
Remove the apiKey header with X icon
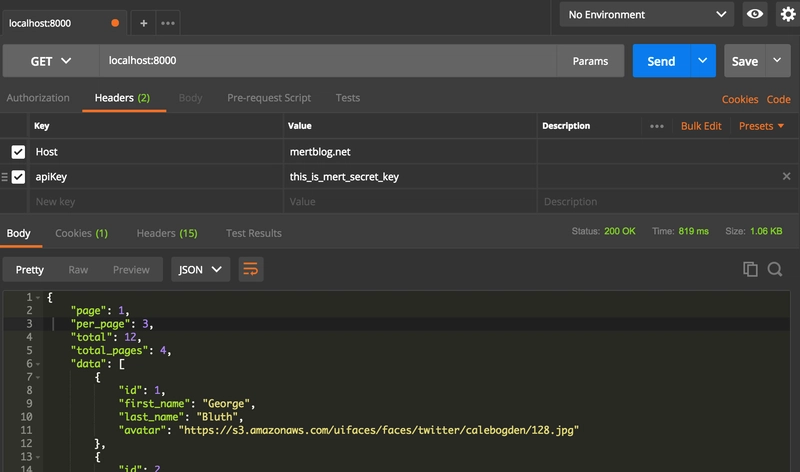coord(786,177)
